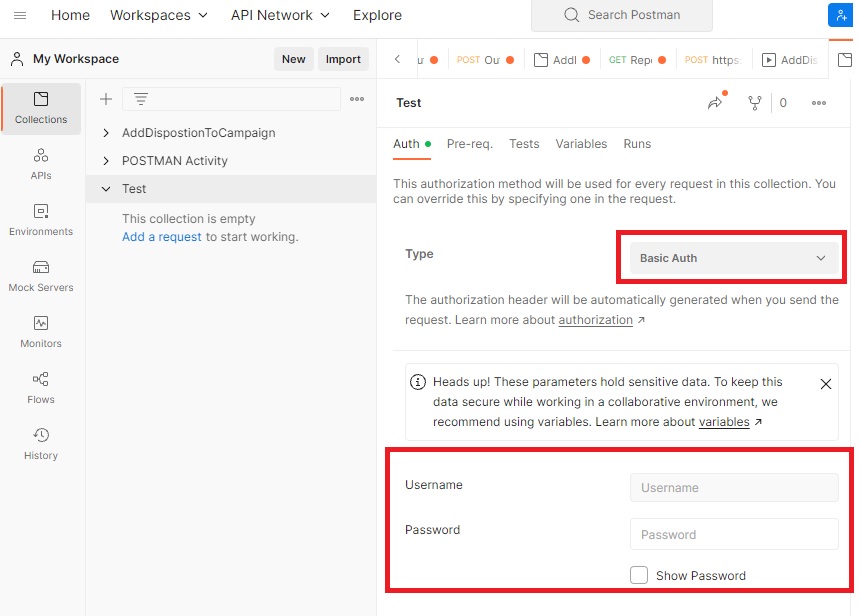Dismiss the Heads up notice
861x616 pixels.
pos(826,384)
